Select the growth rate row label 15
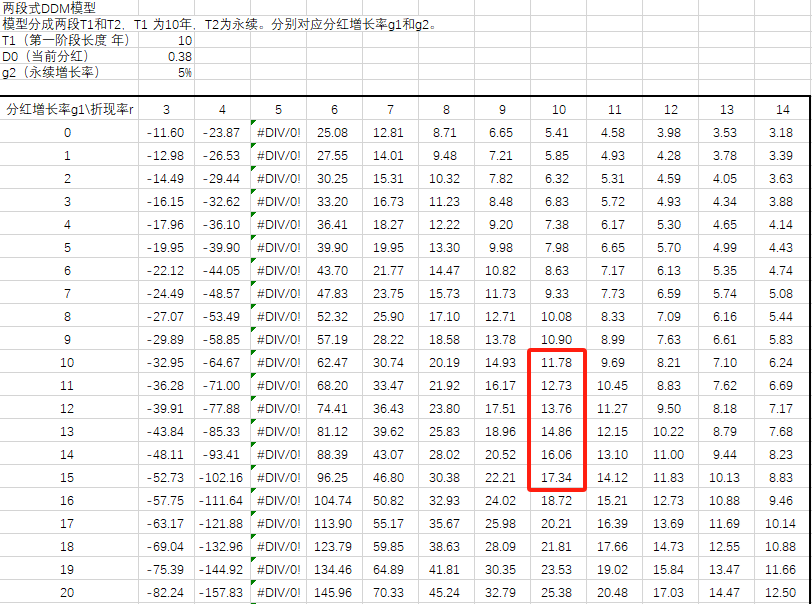The width and height of the screenshot is (812, 604). tap(68, 477)
